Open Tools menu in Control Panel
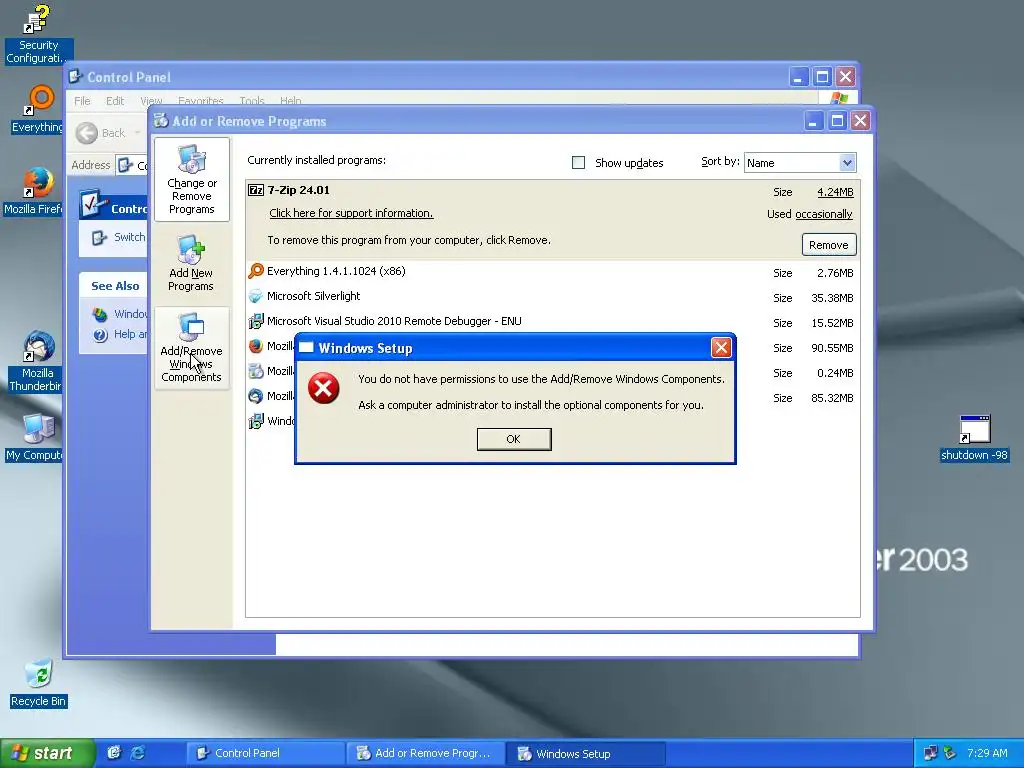1024x768 pixels. pyautogui.click(x=251, y=101)
